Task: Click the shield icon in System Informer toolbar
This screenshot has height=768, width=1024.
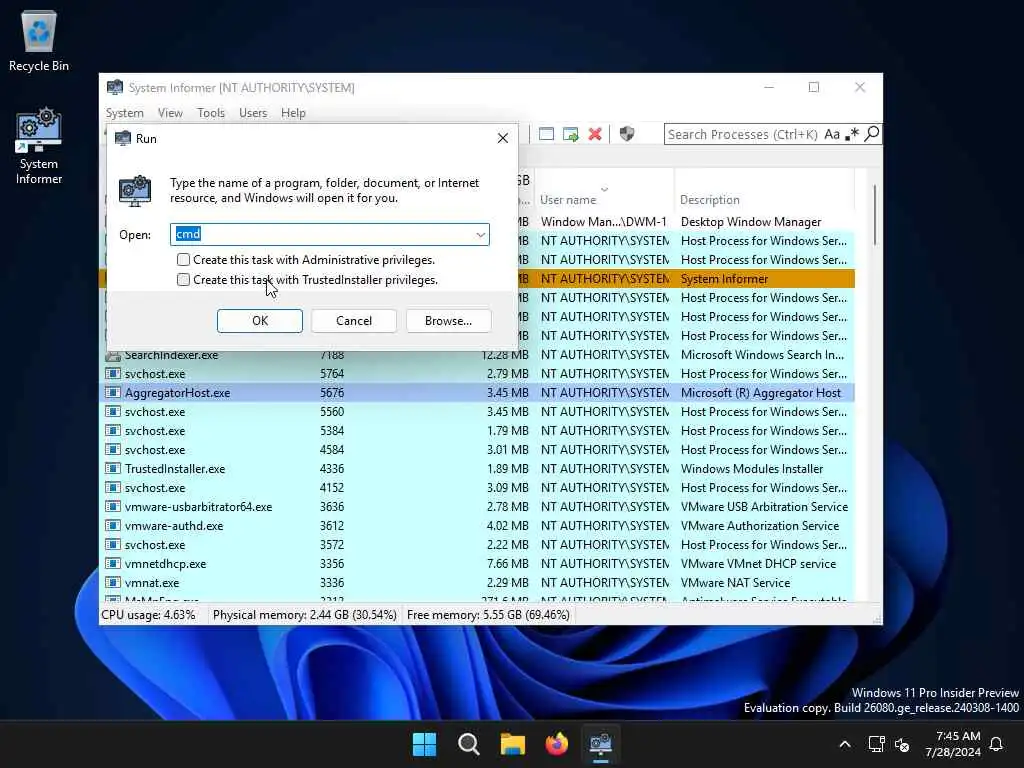Action: click(x=627, y=134)
